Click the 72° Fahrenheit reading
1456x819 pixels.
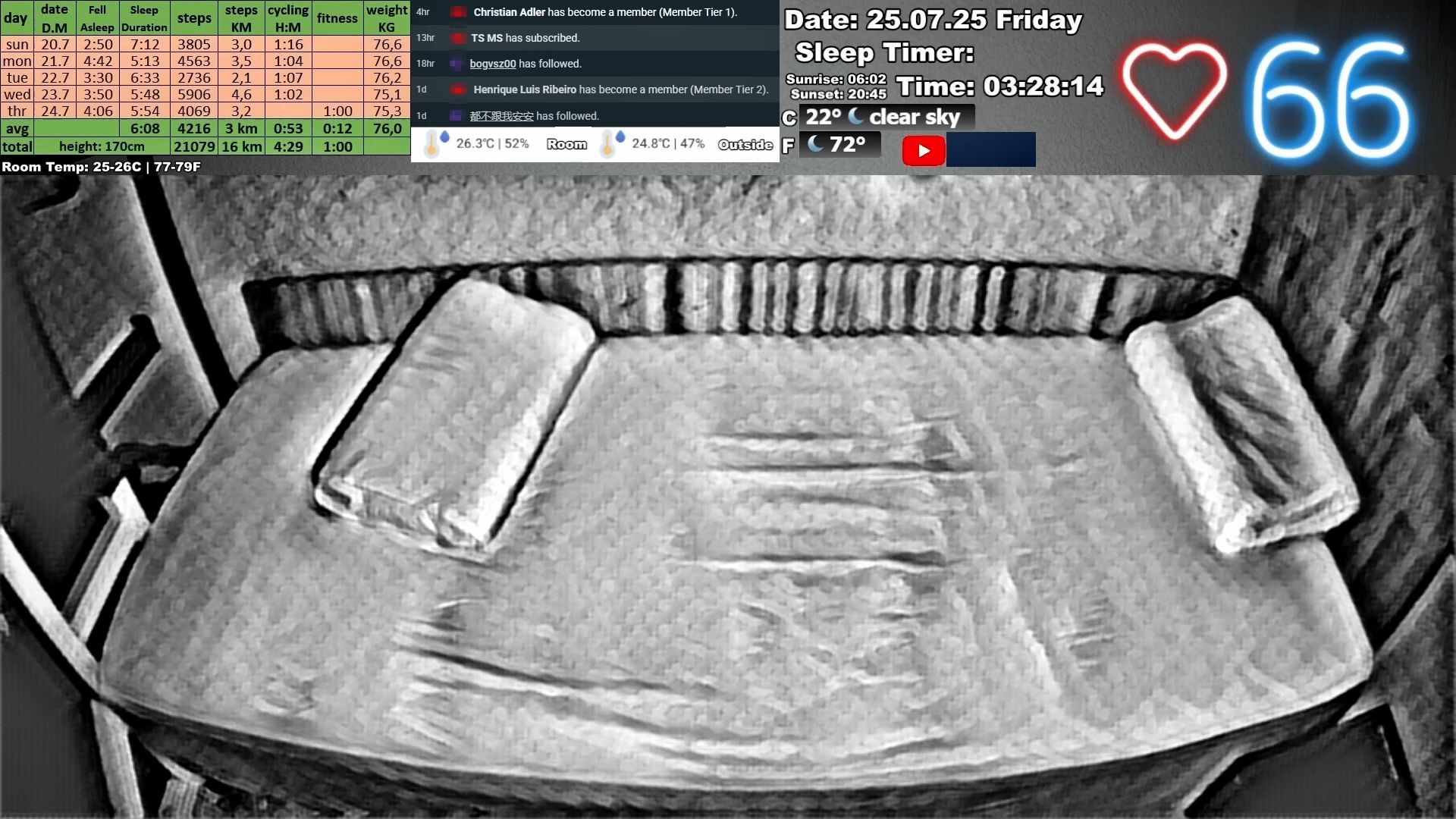pos(847,144)
